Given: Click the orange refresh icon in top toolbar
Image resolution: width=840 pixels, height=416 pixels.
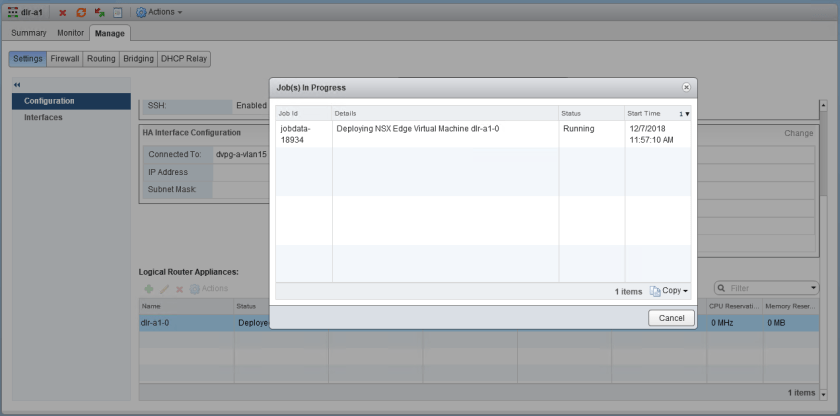Looking at the screenshot, I should click(x=81, y=12).
